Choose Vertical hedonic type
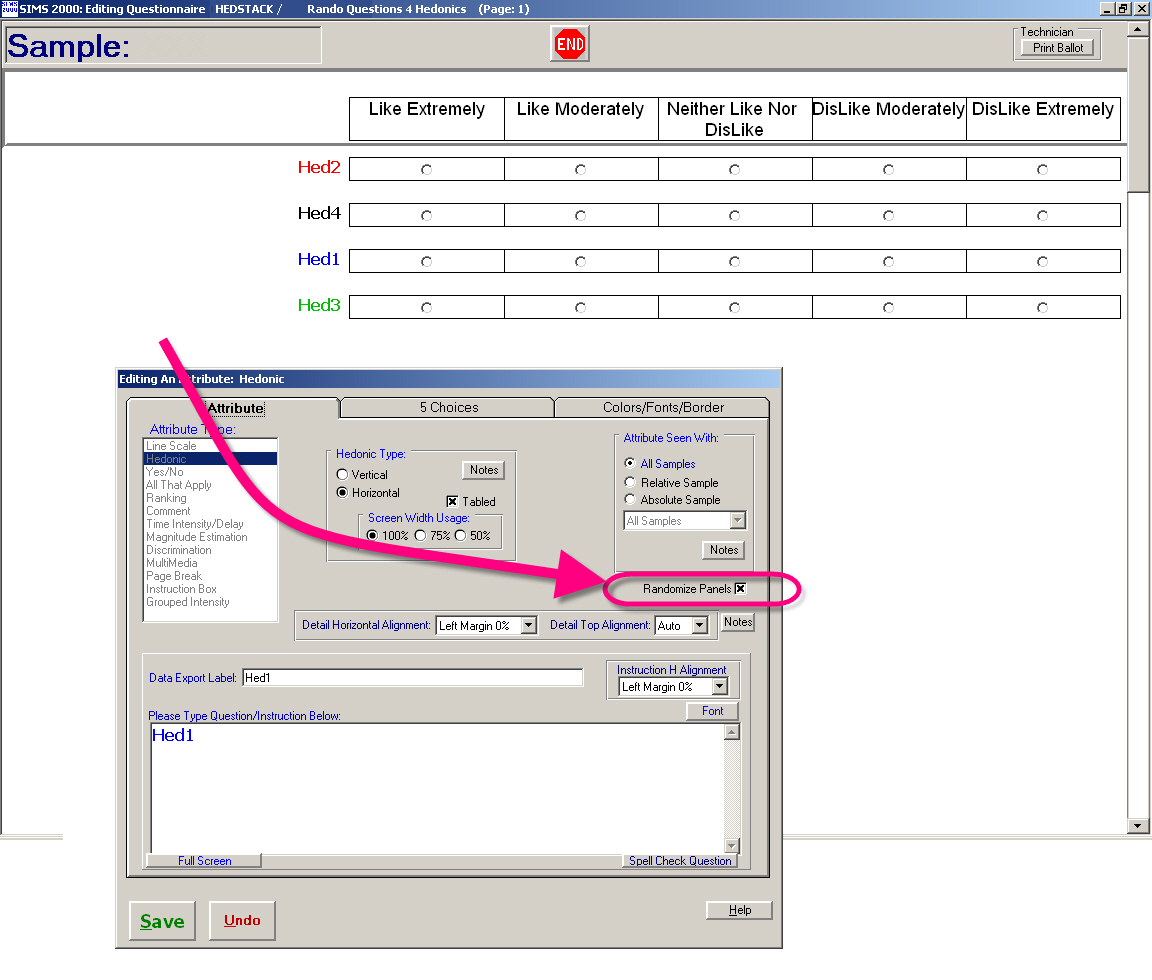 pyautogui.click(x=342, y=475)
